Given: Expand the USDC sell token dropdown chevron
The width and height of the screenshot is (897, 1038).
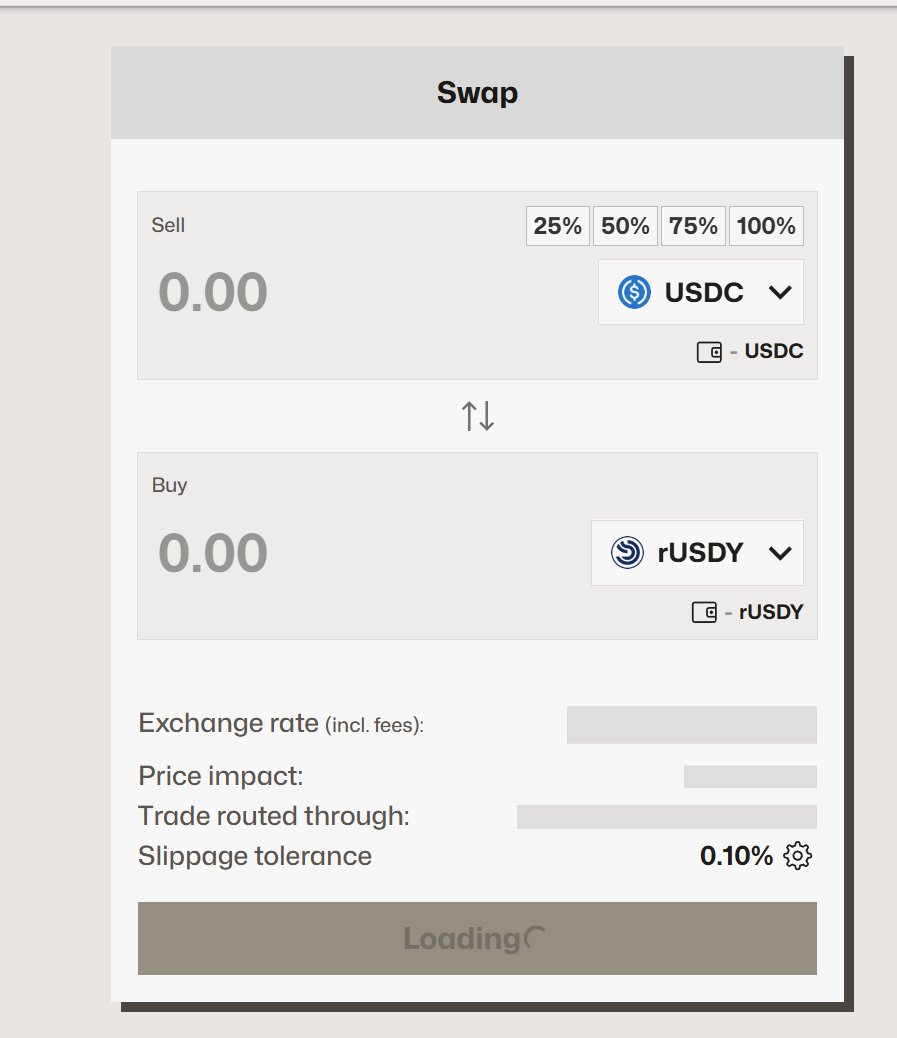Looking at the screenshot, I should pyautogui.click(x=780, y=292).
